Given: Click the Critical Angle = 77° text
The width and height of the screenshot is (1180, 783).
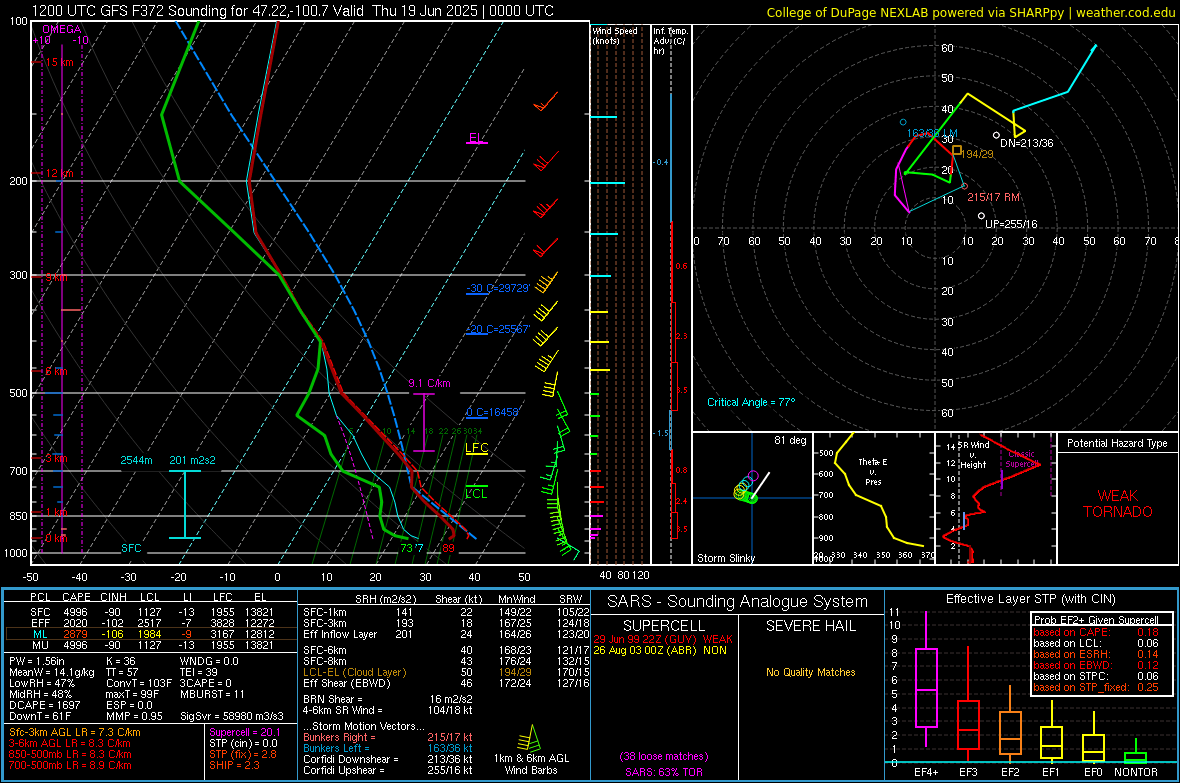Looking at the screenshot, I should tap(751, 402).
